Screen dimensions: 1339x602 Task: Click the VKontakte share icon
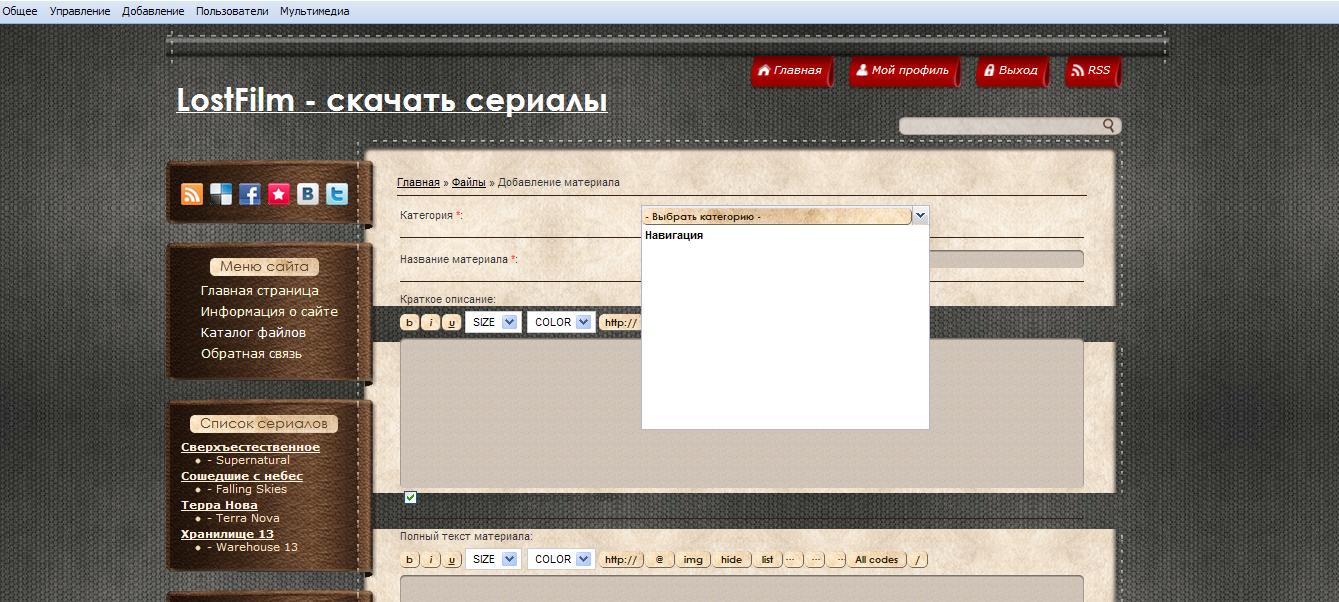[x=308, y=195]
